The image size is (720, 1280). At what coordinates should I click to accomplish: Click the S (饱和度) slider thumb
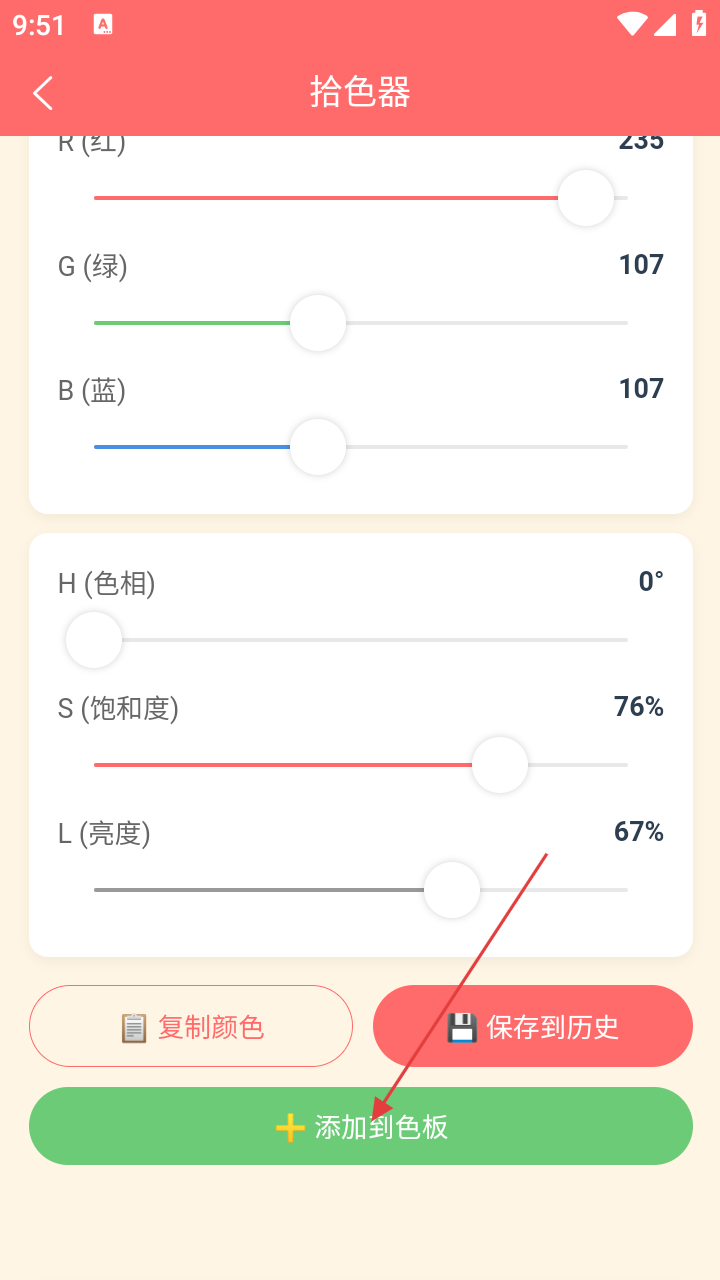(x=500, y=765)
